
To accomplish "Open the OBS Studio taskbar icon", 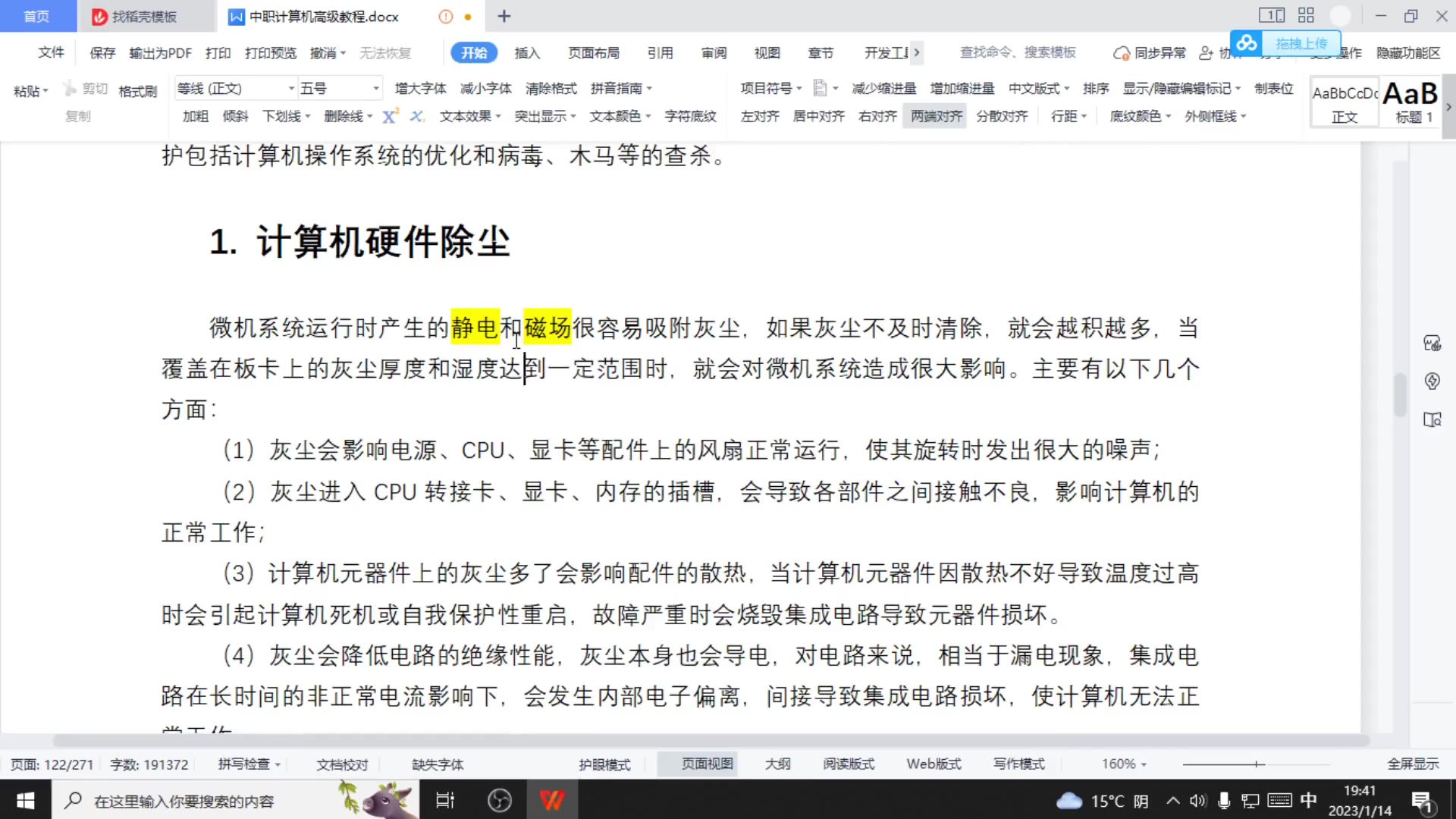I will tap(500, 799).
